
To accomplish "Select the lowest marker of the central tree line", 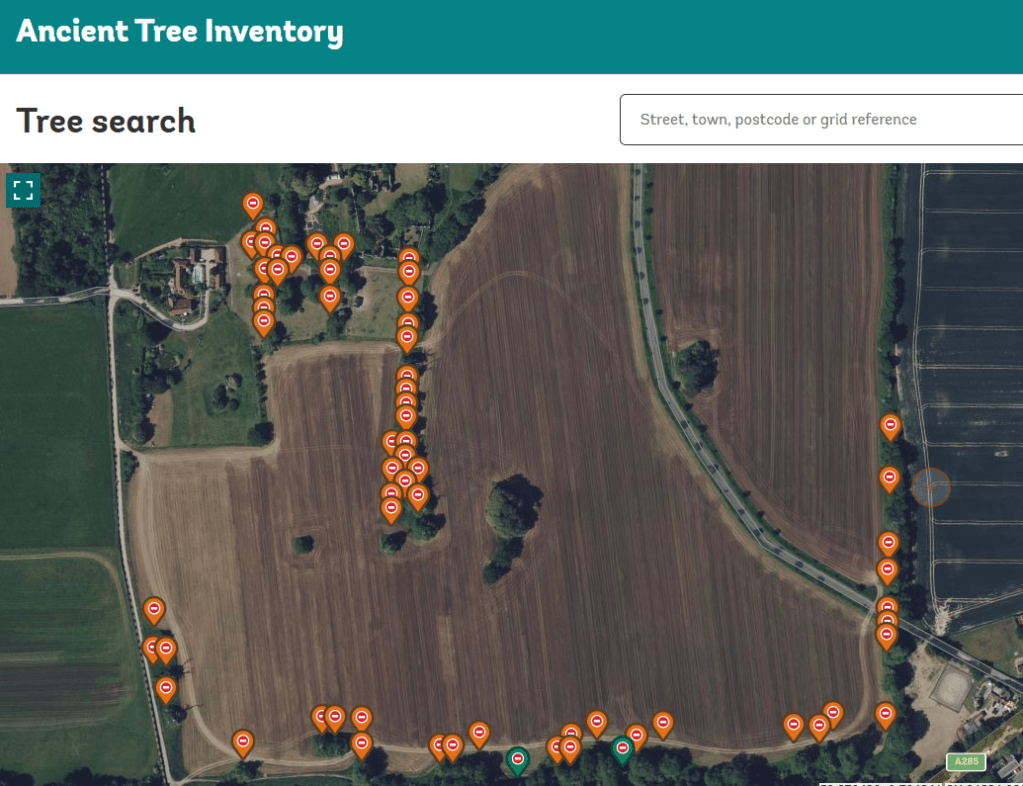I will click(391, 509).
